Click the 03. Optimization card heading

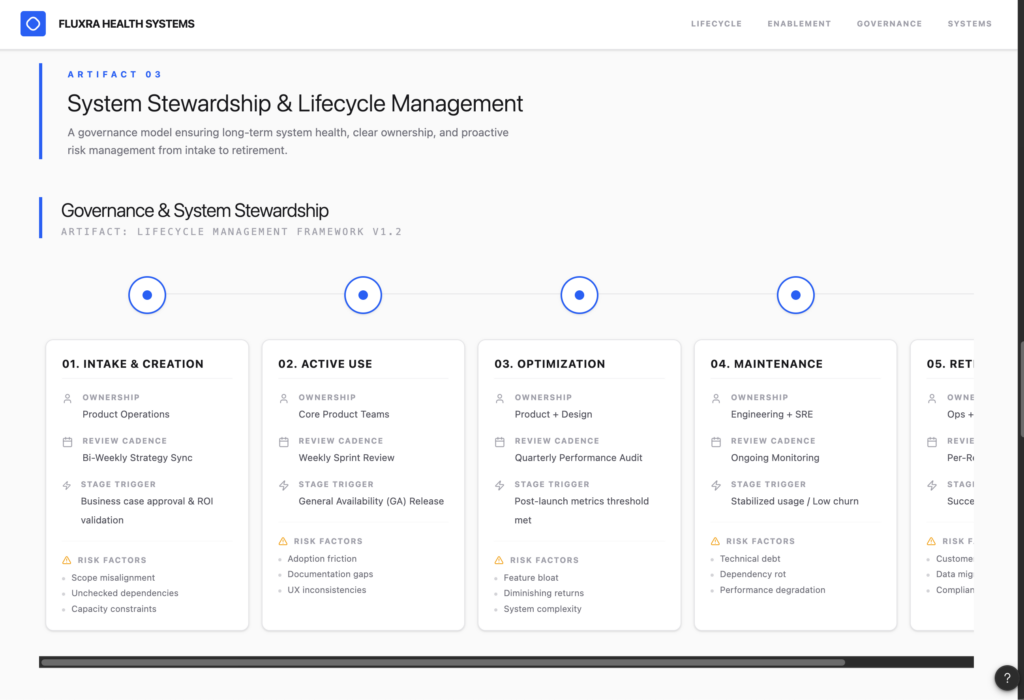[550, 364]
